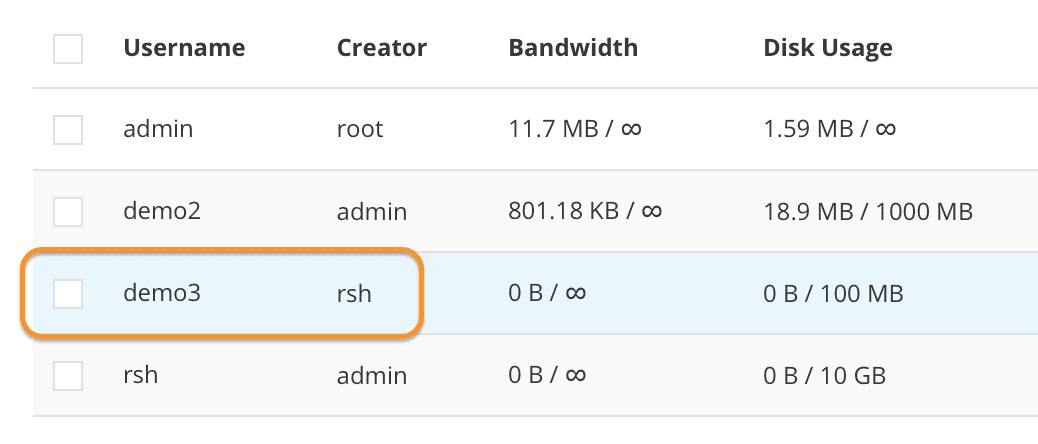The width and height of the screenshot is (1038, 444).
Task: Click creator rsh in the demo3 row
Action: 355,294
